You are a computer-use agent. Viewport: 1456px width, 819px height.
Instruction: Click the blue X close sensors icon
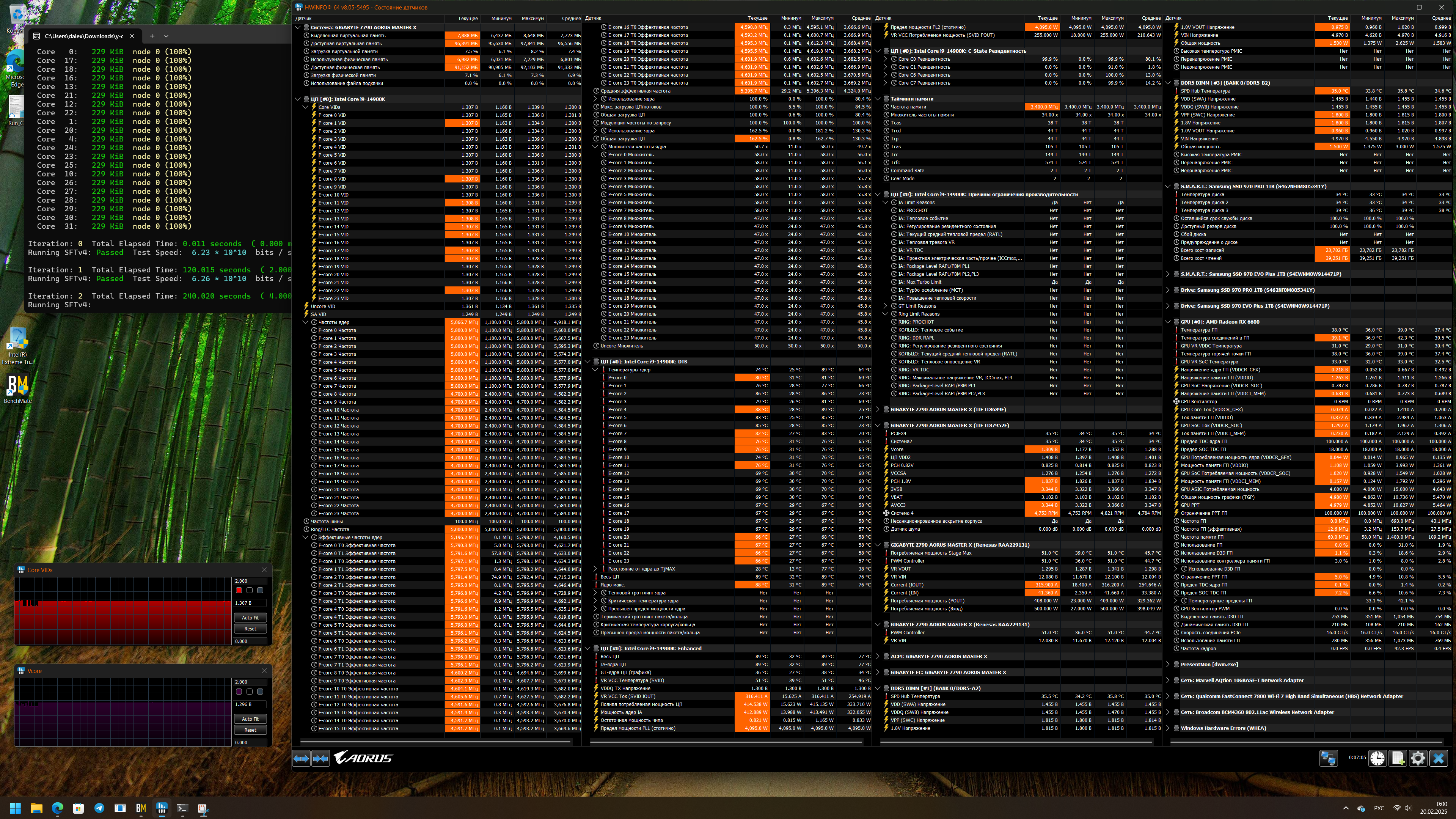click(x=1439, y=758)
